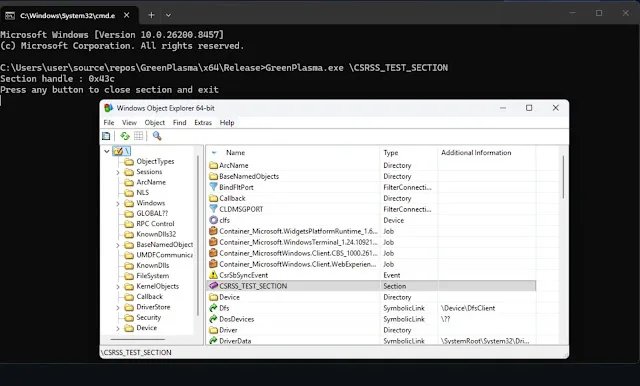Select the CLDMSGPORT filter icon
Viewport: 640px width, 386px height.
pos(213,209)
